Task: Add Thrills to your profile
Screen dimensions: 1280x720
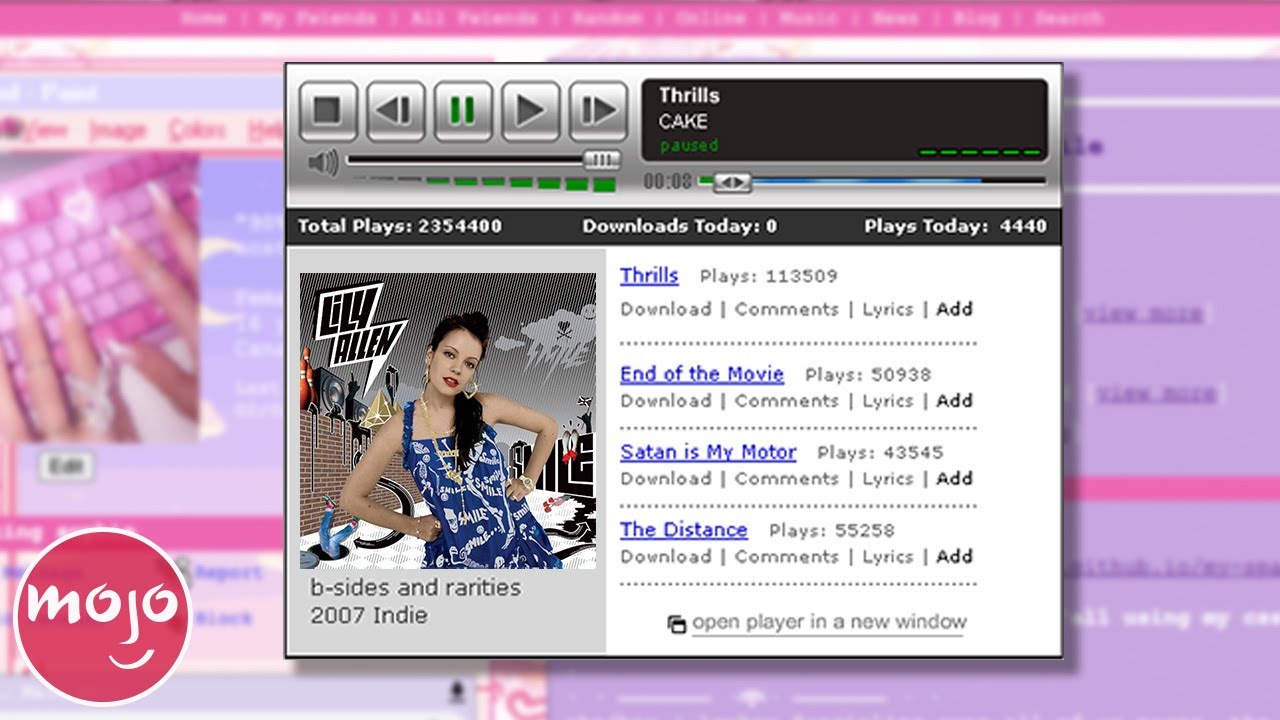Action: (x=955, y=309)
